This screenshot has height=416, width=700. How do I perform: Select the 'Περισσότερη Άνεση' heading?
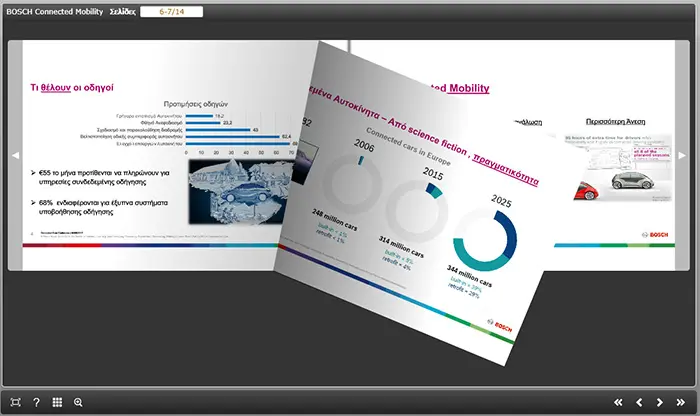[x=615, y=121]
